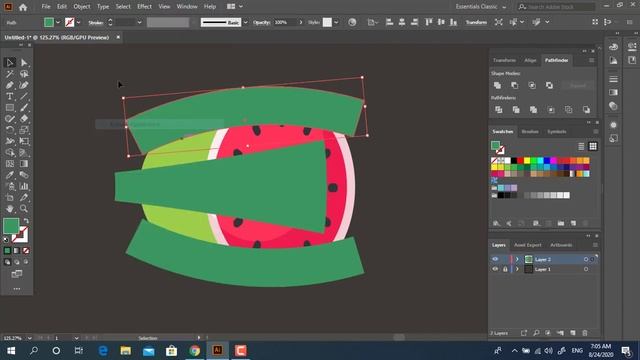Click target circle for Layer 1
640x360 pixels.
tap(586, 269)
